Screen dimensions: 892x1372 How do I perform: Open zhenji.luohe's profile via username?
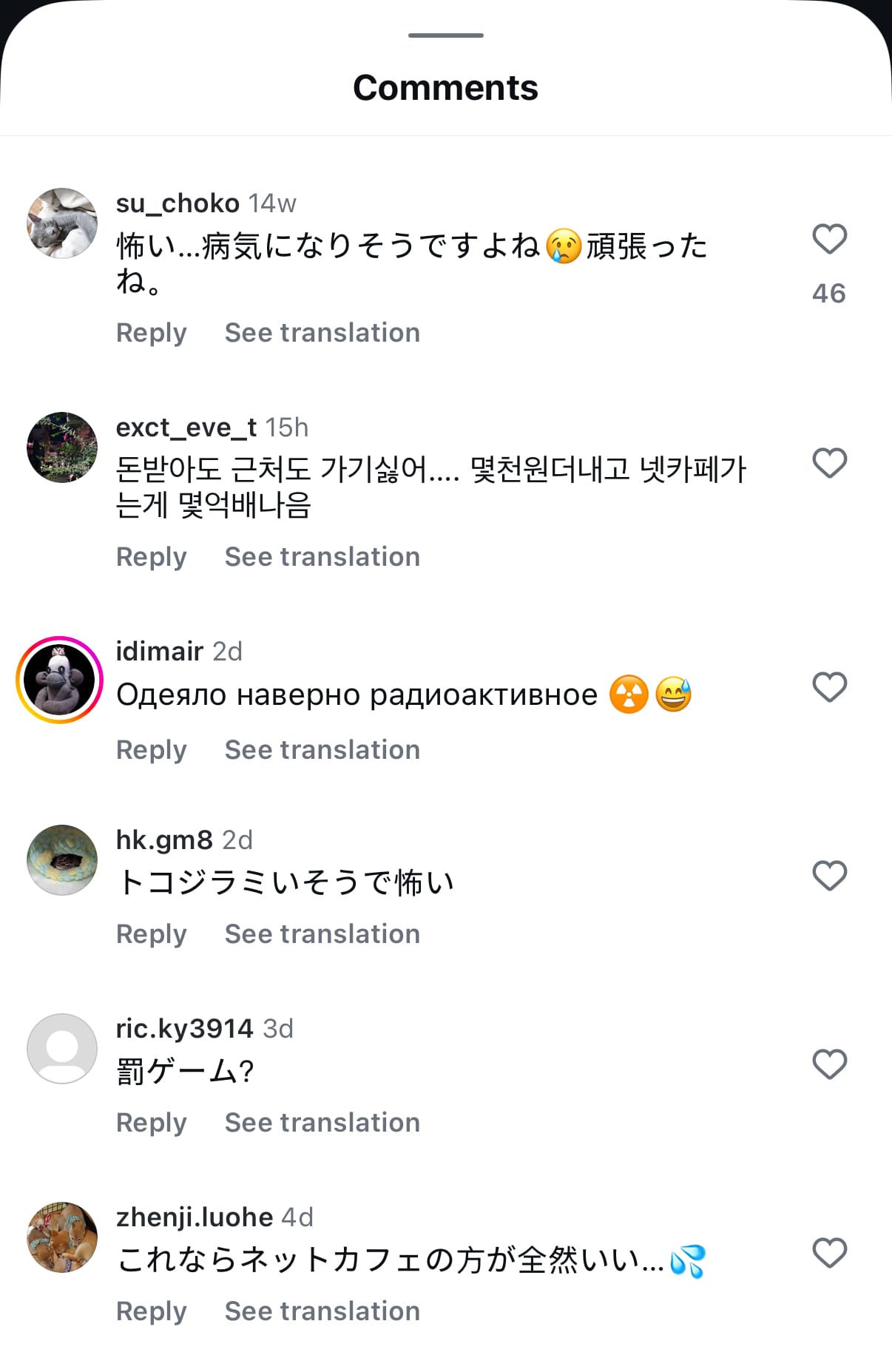coord(195,1217)
